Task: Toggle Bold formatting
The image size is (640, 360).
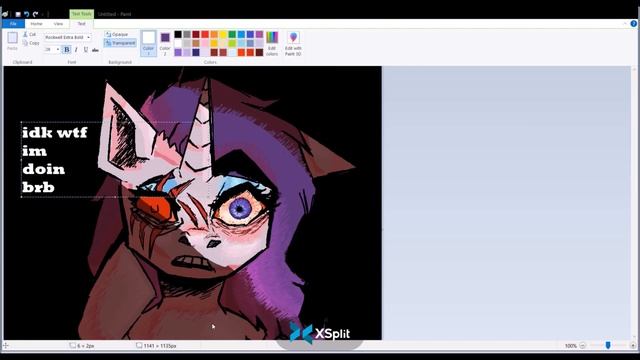Action: click(67, 49)
